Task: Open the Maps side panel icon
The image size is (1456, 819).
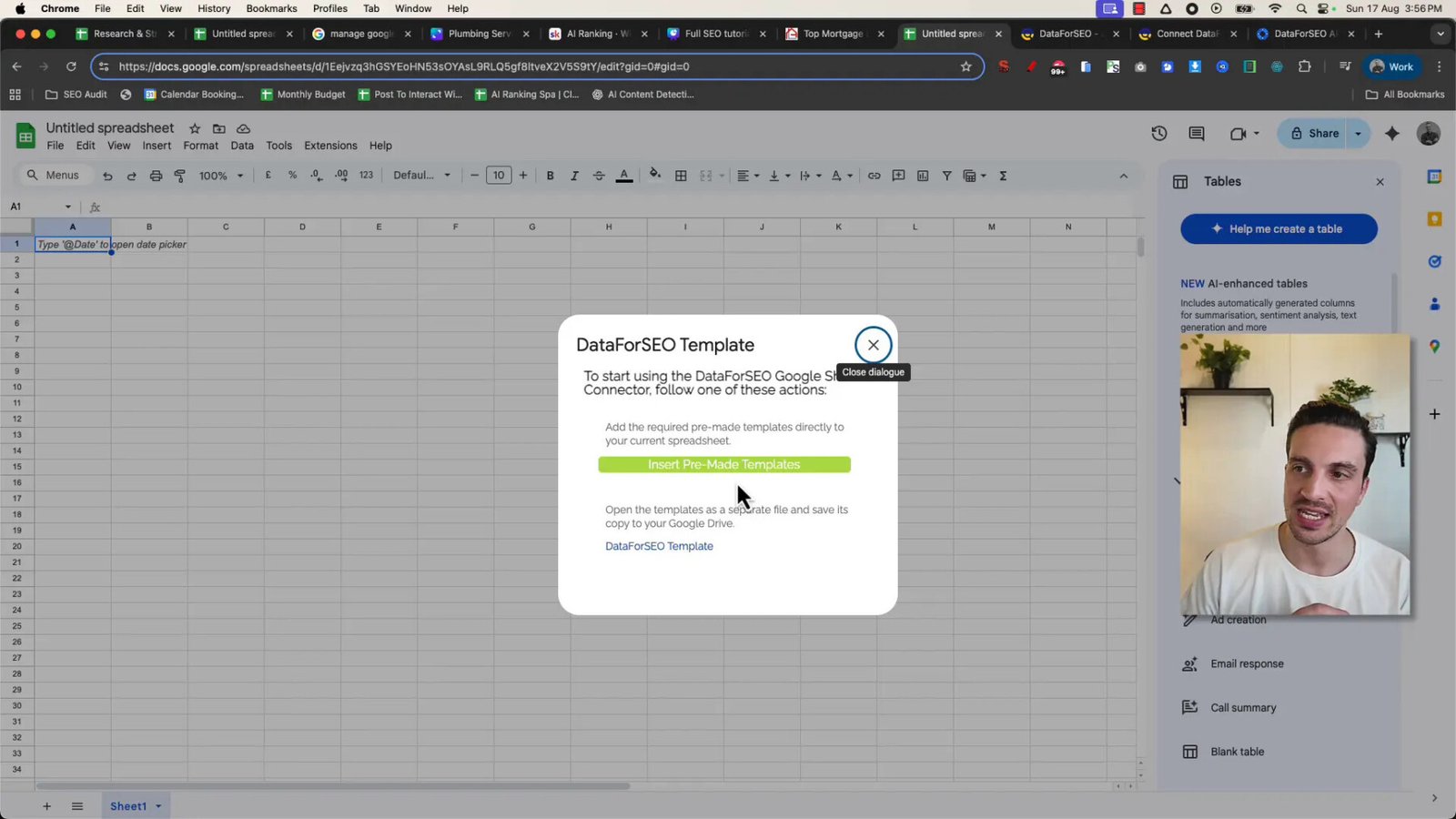Action: (1434, 346)
